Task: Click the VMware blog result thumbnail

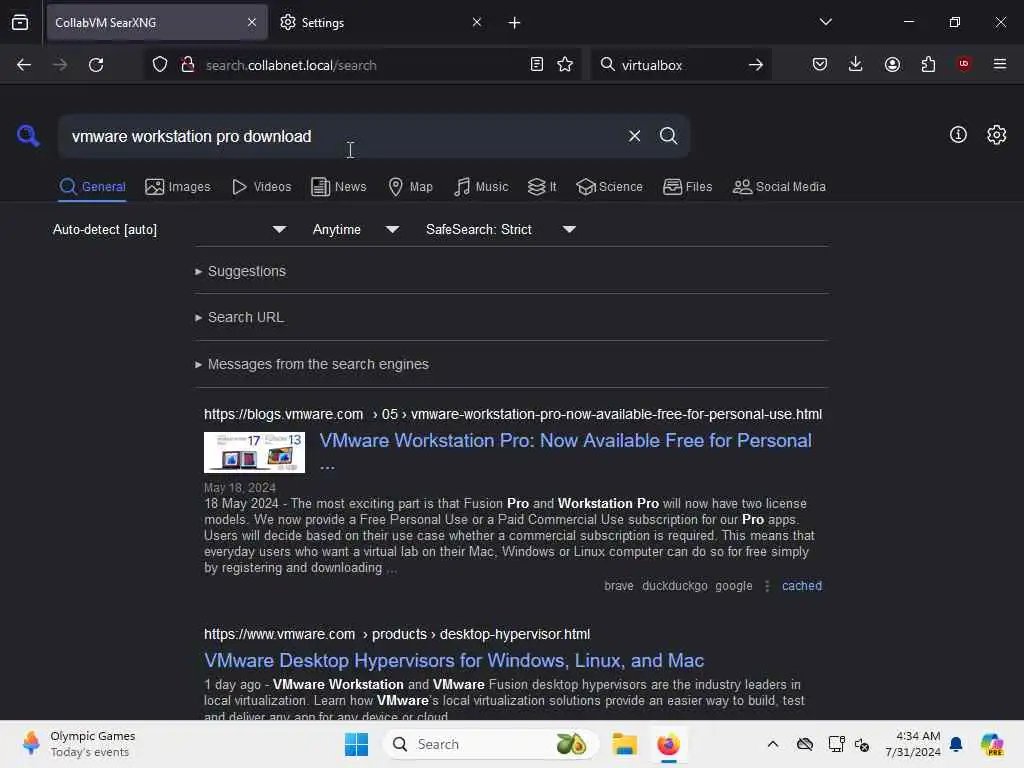Action: pos(254,452)
